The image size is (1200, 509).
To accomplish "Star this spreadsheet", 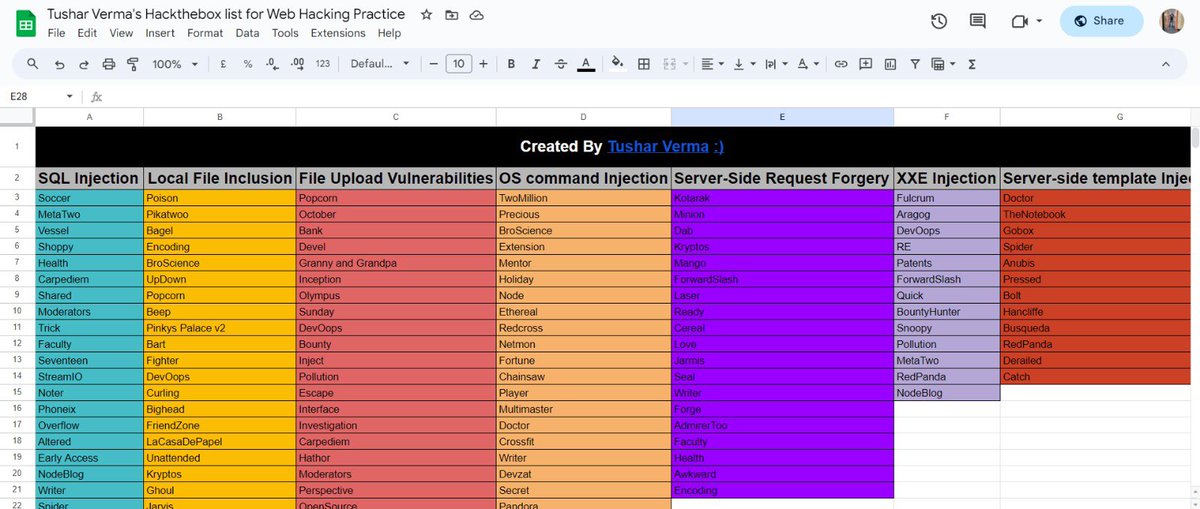I will (427, 15).
